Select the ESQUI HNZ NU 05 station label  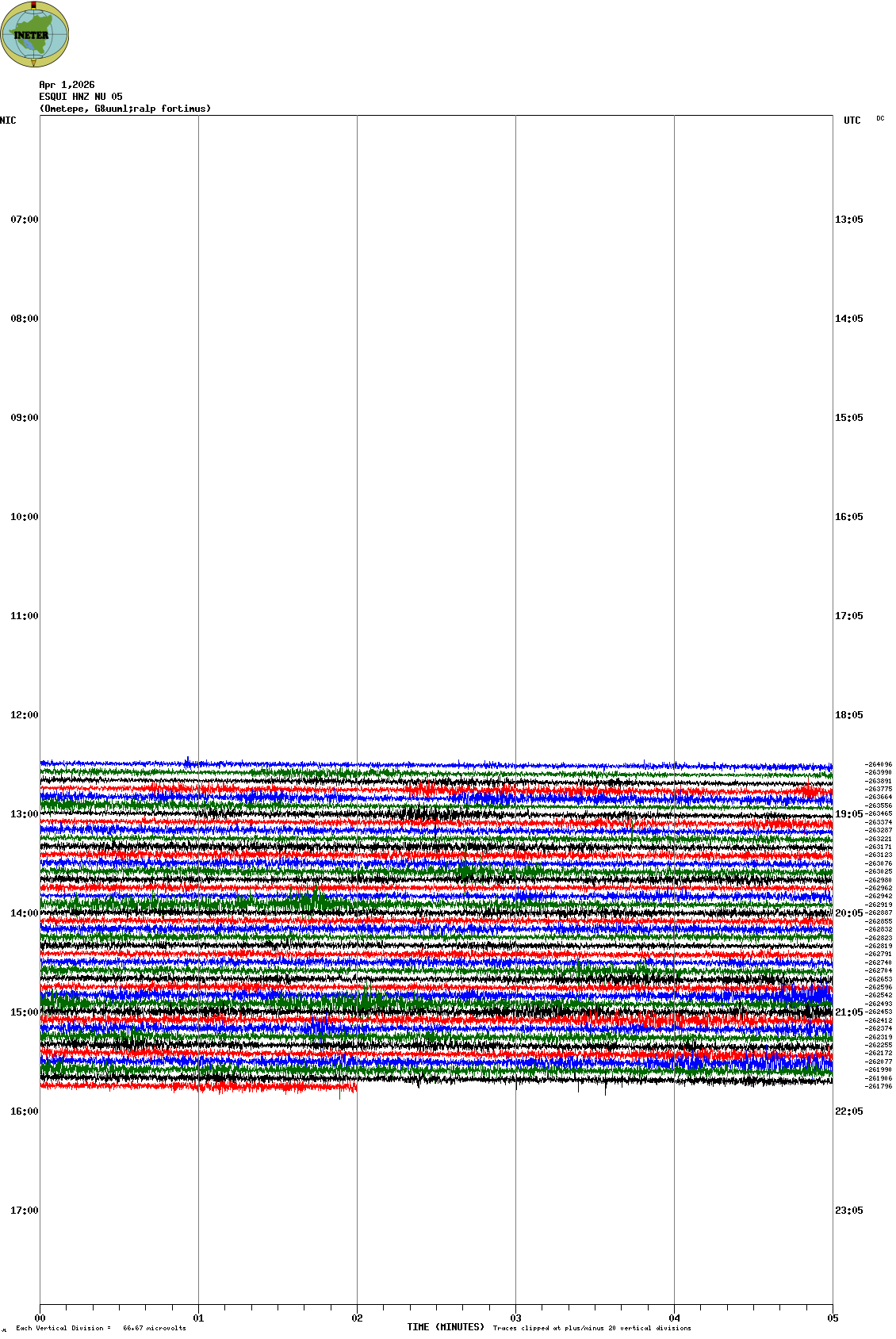coord(81,97)
